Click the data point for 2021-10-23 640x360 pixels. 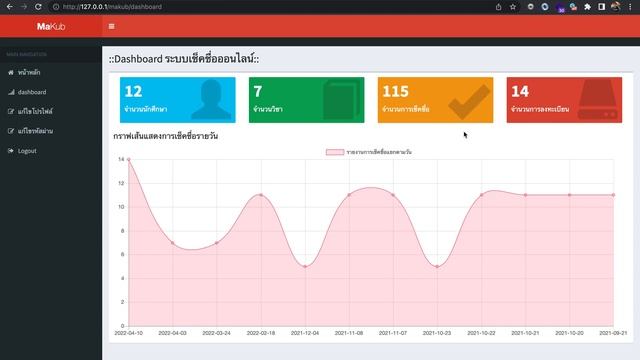click(437, 267)
